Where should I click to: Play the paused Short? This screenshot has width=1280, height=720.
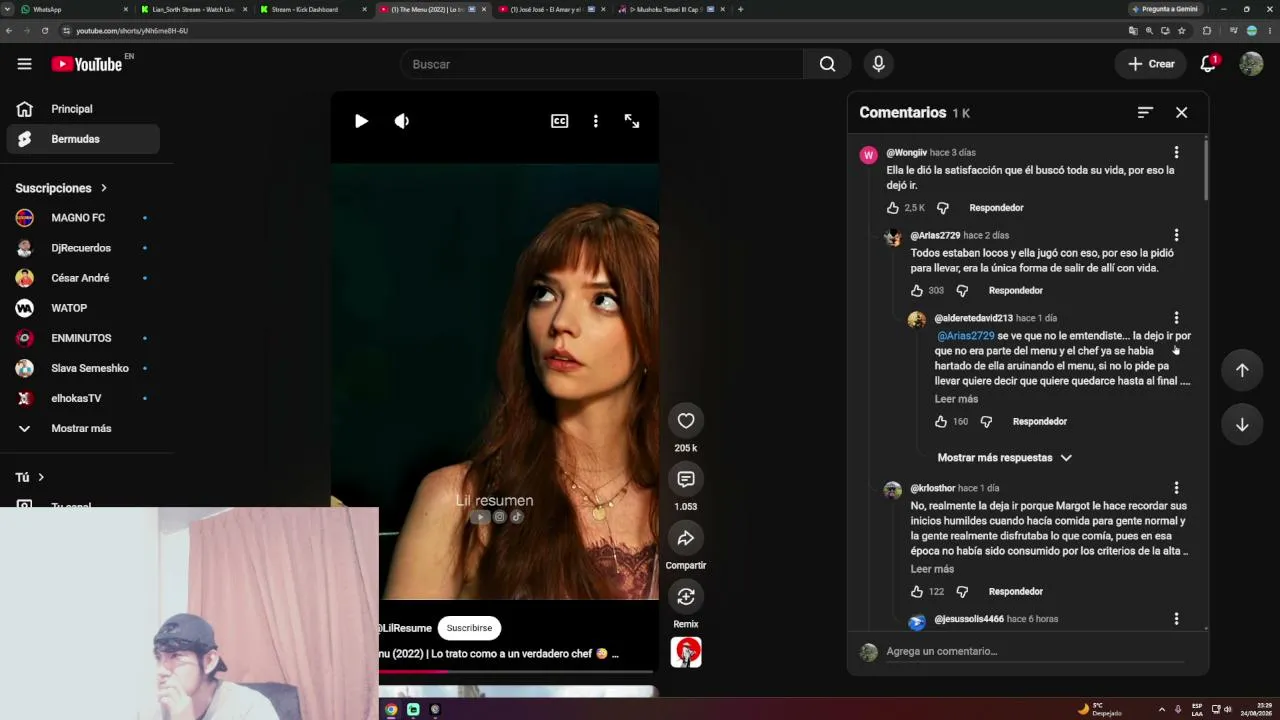pyautogui.click(x=361, y=121)
